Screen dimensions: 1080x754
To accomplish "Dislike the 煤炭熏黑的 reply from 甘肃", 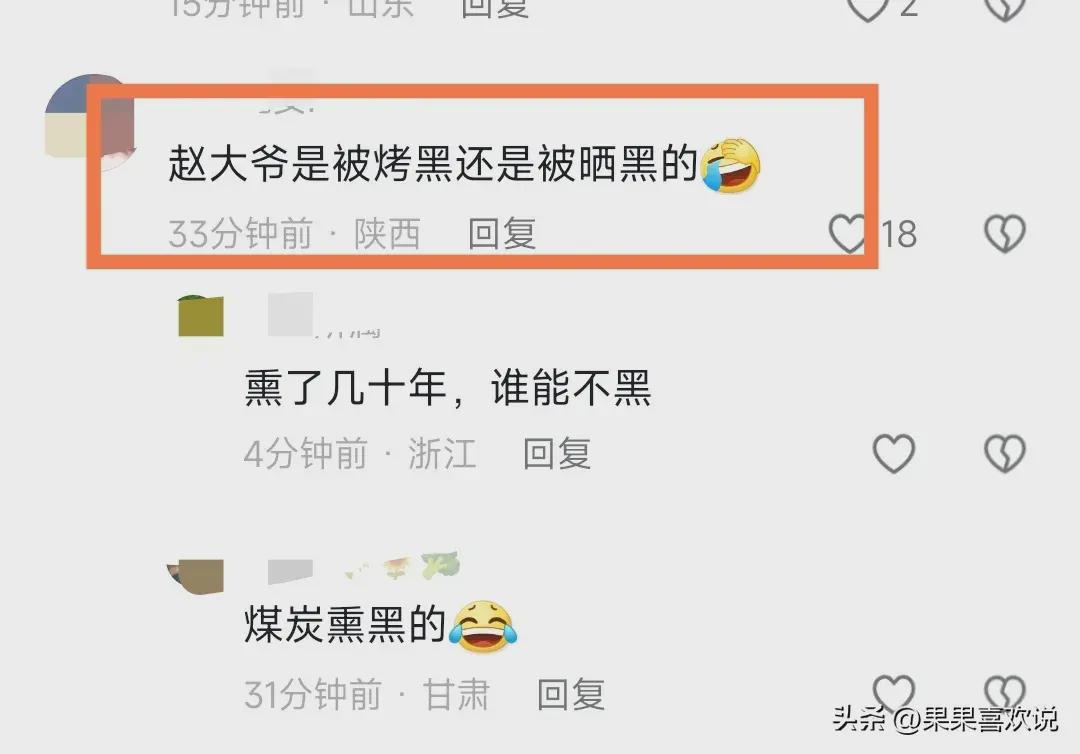I will click(1005, 693).
